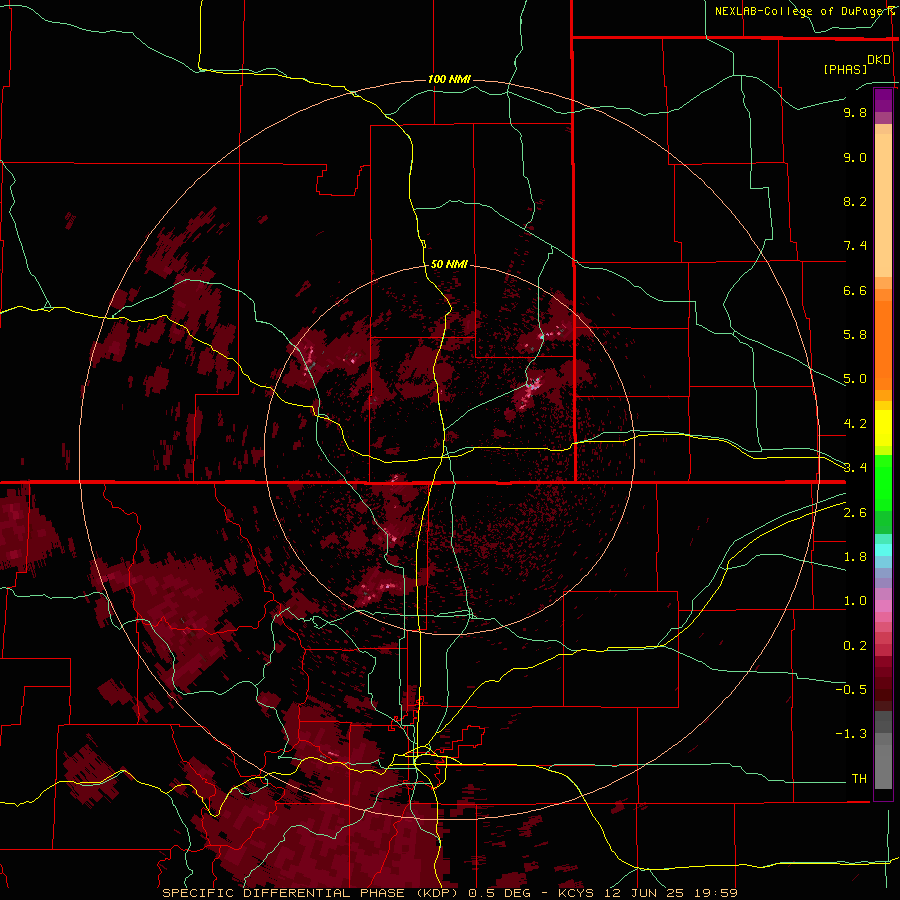Pick the yellow segment of the color bar
This screenshot has width=900, height=900.
coord(883,428)
